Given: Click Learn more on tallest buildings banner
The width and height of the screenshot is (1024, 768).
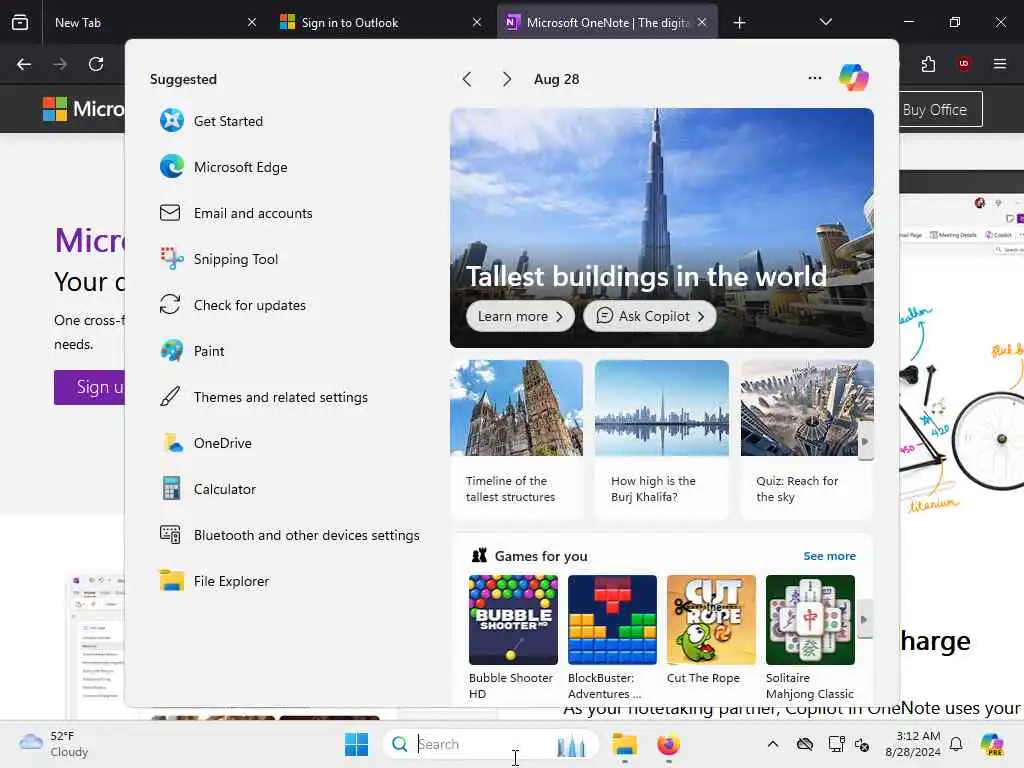Looking at the screenshot, I should pos(520,316).
